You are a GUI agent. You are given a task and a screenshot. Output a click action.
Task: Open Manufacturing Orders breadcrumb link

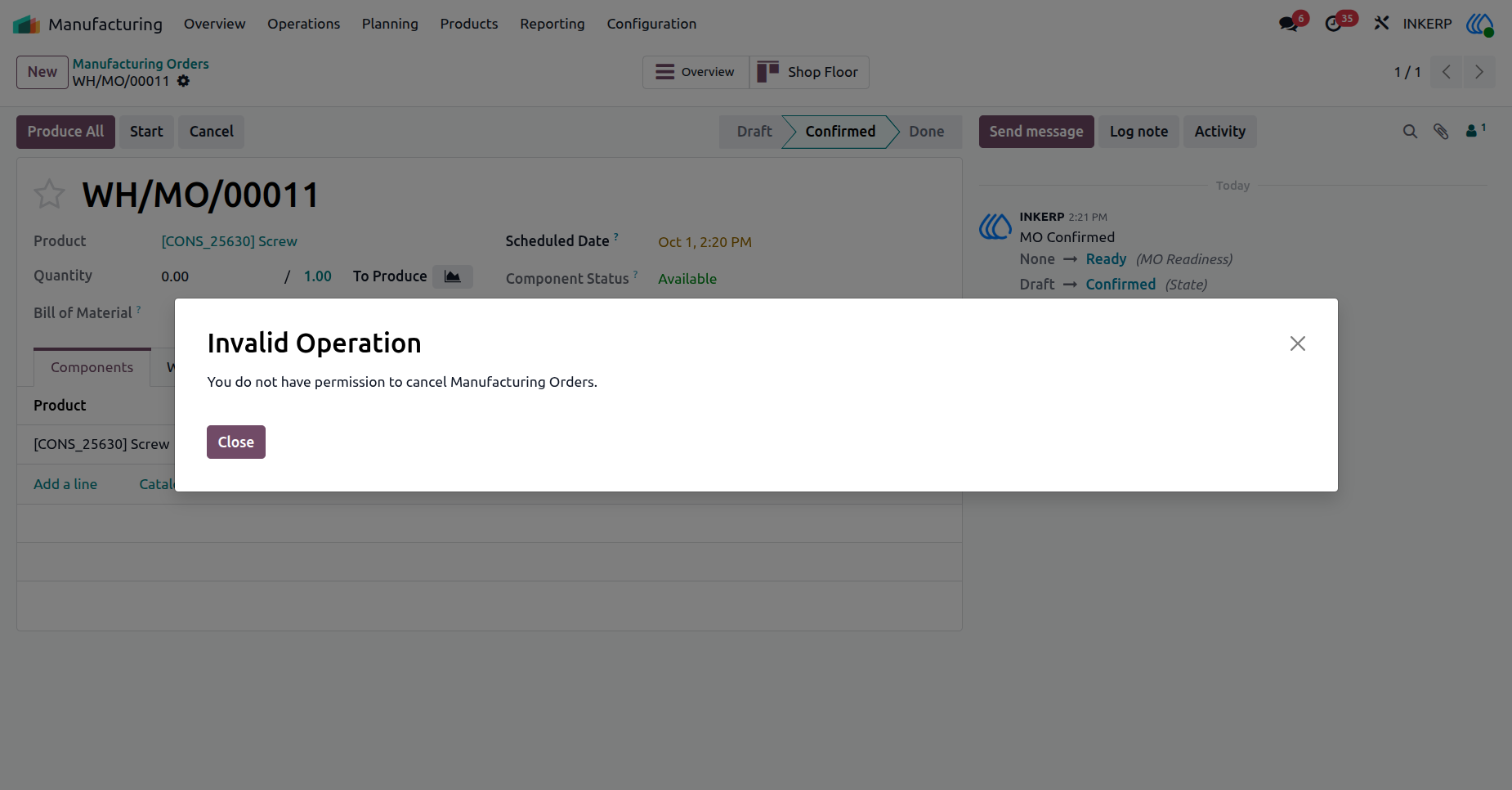point(141,64)
